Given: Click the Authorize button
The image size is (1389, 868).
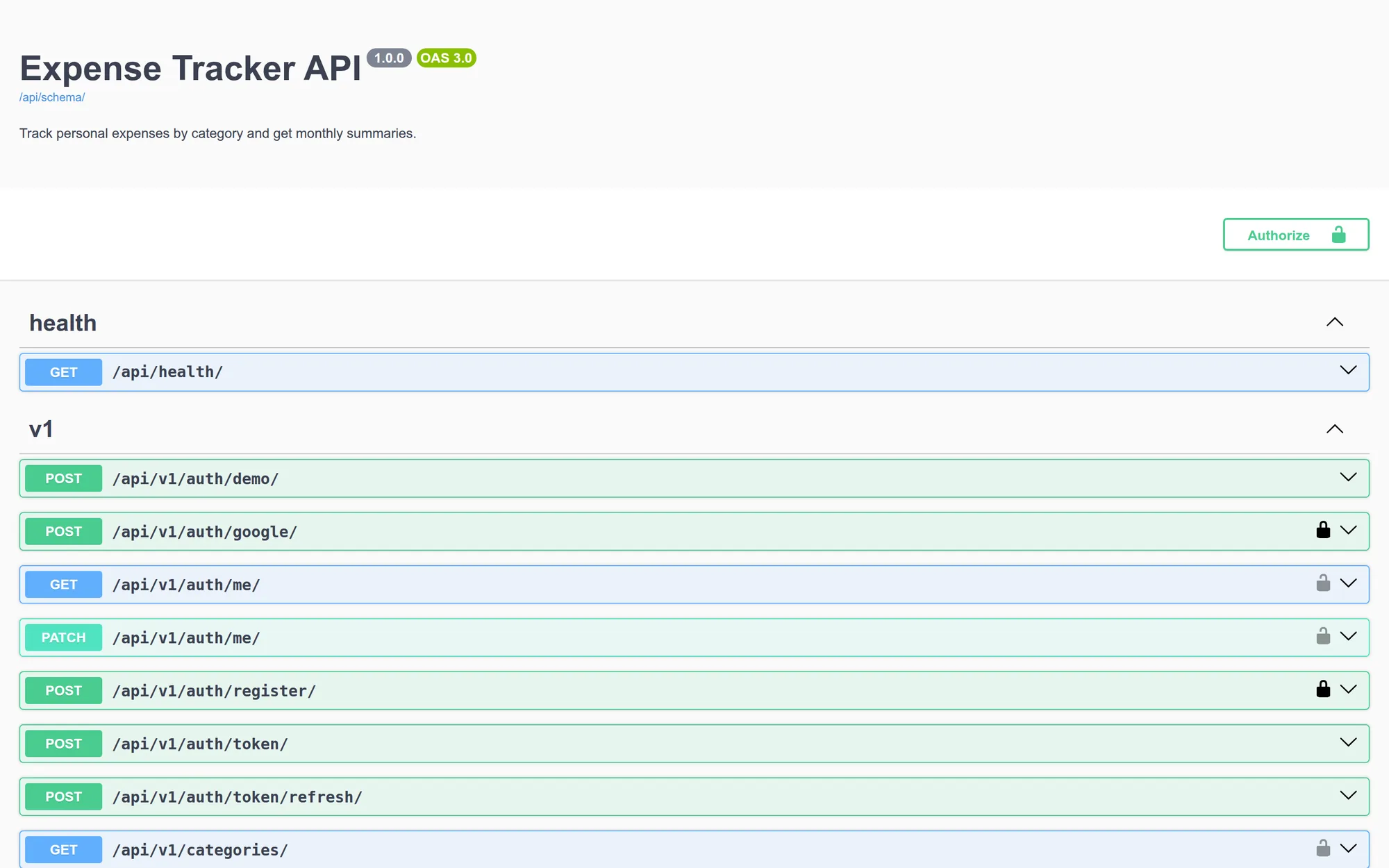Looking at the screenshot, I should [1296, 235].
